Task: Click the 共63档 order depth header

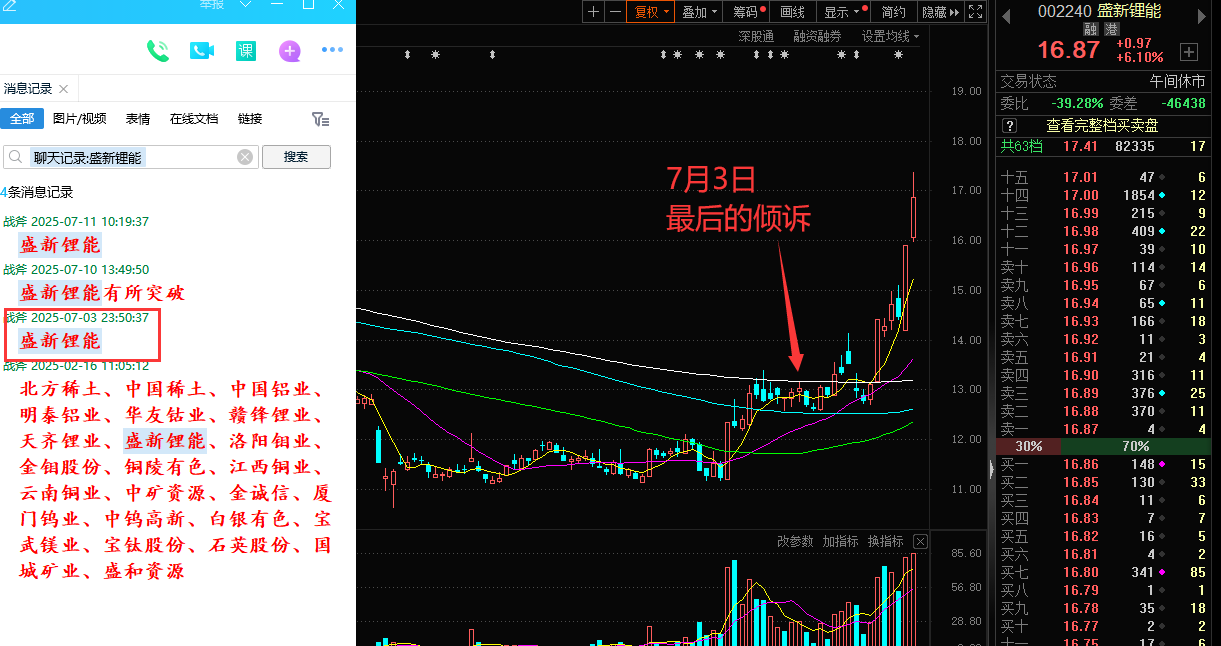Action: click(x=1022, y=146)
